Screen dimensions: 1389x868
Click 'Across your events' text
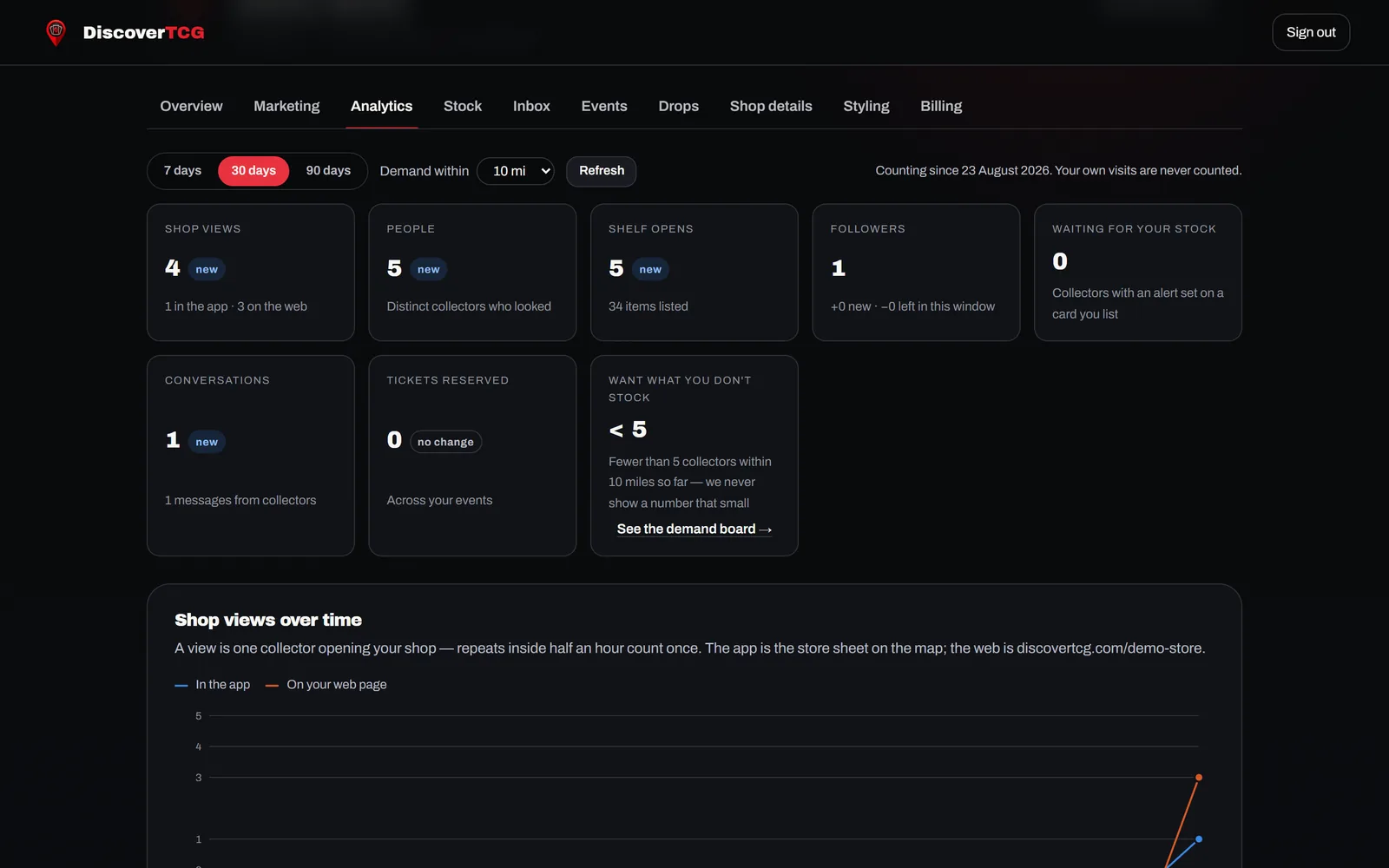click(x=439, y=500)
